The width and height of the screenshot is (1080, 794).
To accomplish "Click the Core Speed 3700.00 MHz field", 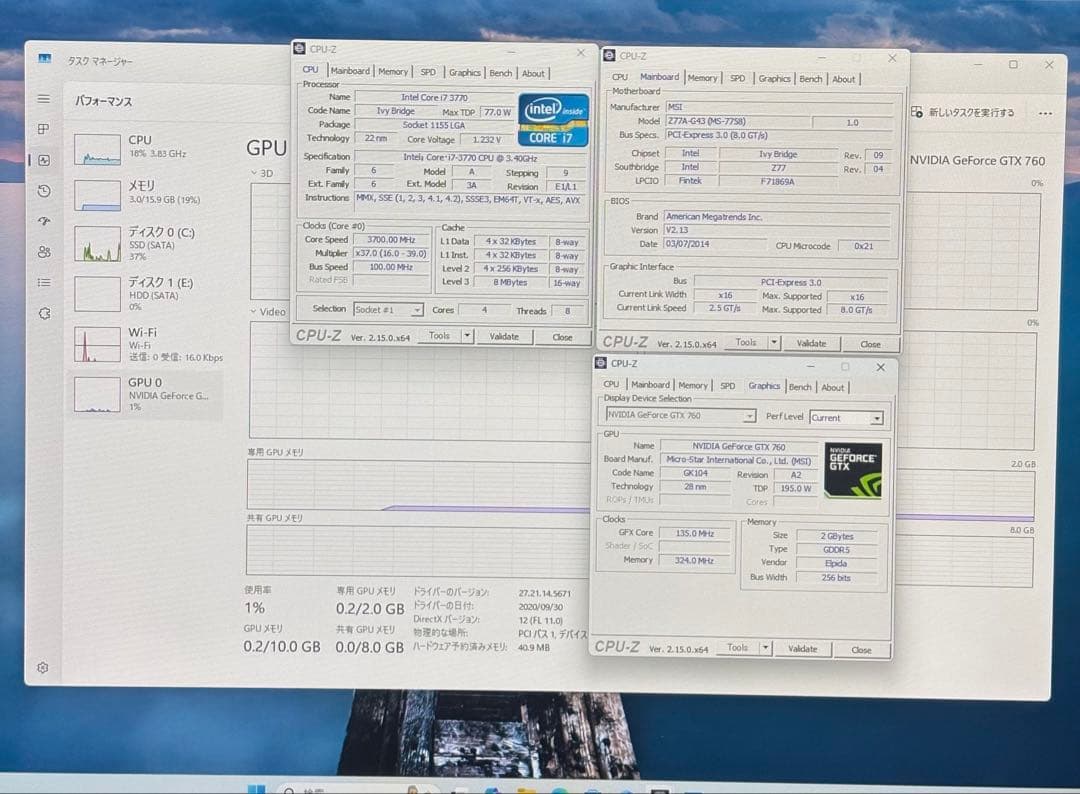I will 391,240.
